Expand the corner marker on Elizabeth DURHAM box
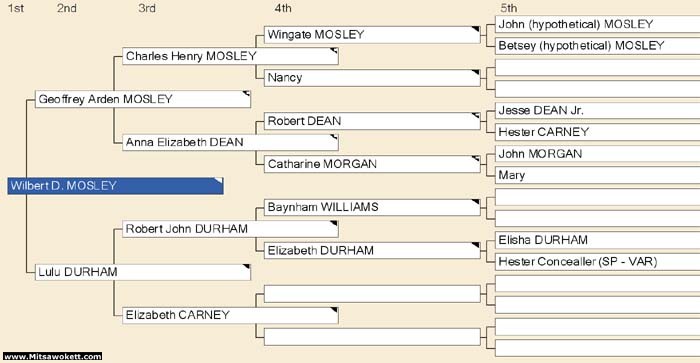700x363 pixels. coord(475,245)
